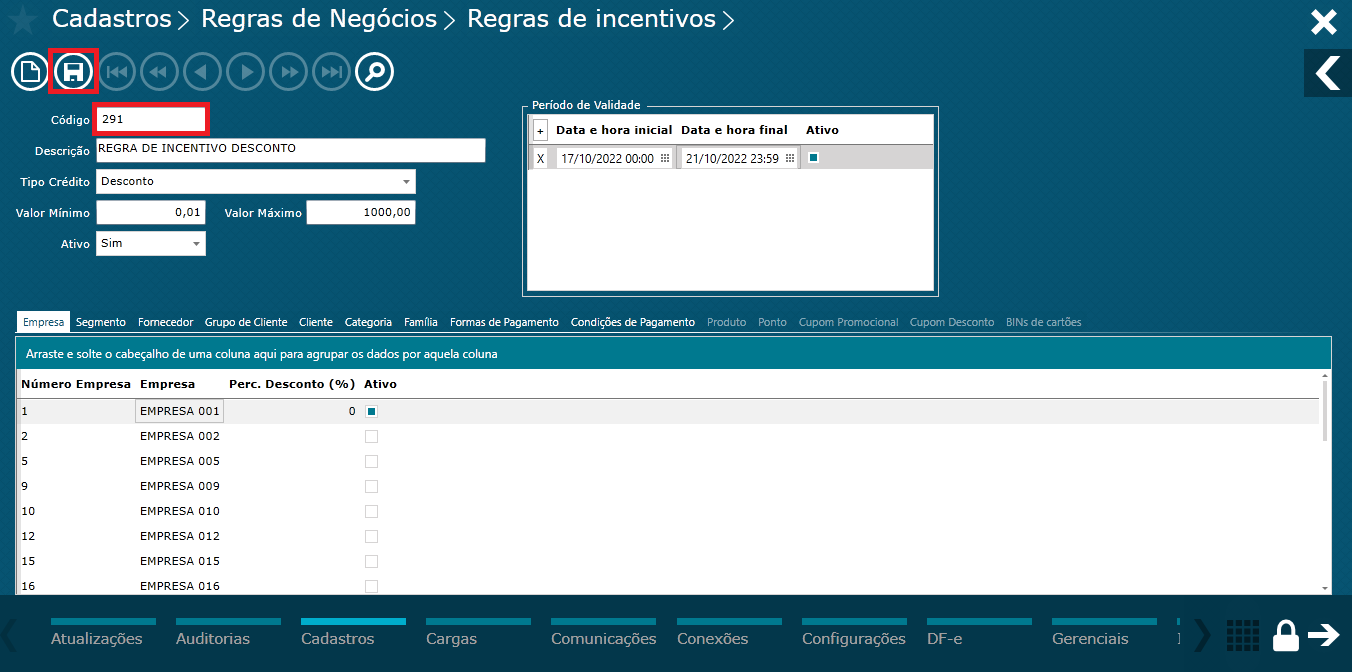The width and height of the screenshot is (1352, 672).
Task: Click the Regras de Negócios breadcrumb link
Action: (319, 19)
